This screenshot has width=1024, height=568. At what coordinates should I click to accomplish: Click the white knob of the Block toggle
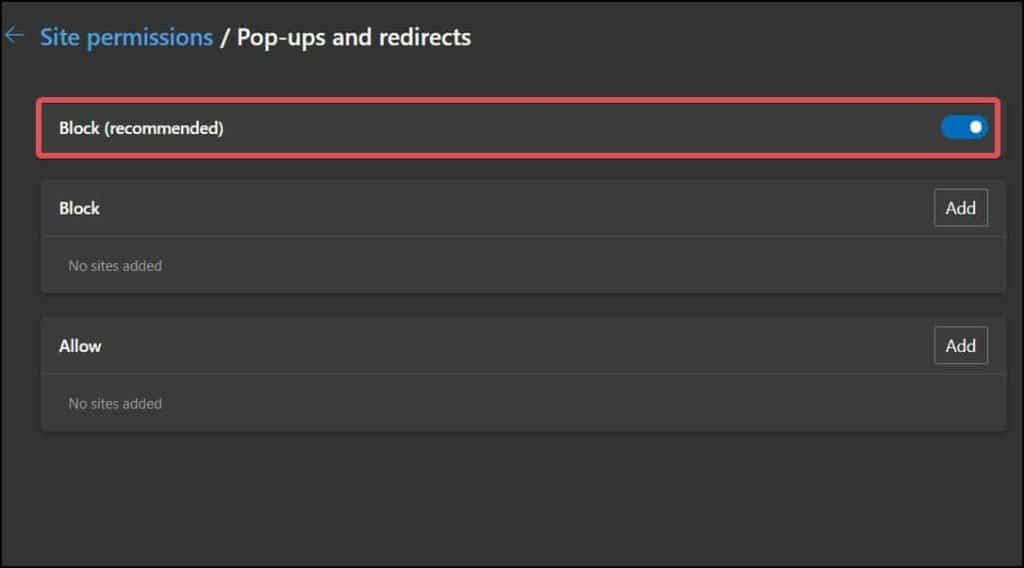(975, 127)
